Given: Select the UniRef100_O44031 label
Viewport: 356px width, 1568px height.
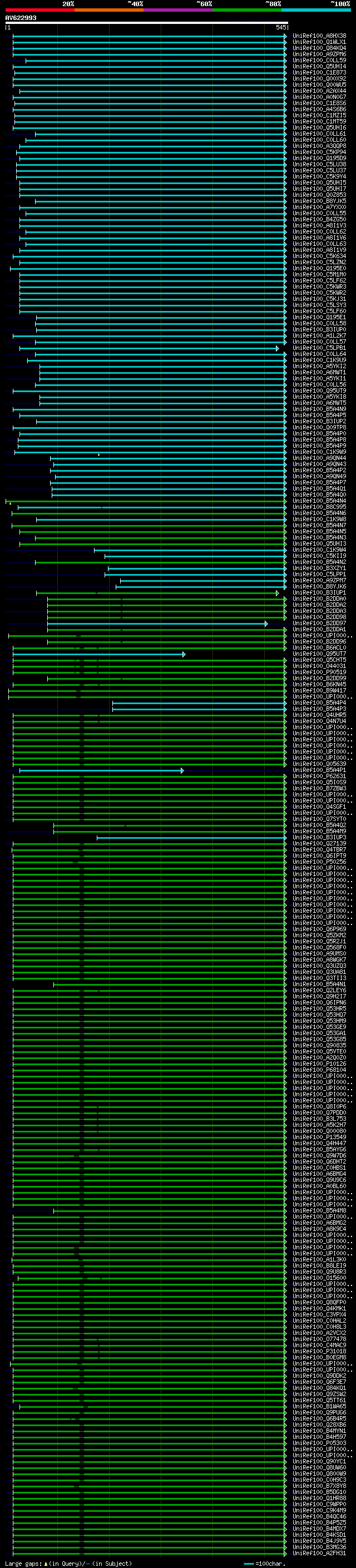Looking at the screenshot, I should 319,666.
